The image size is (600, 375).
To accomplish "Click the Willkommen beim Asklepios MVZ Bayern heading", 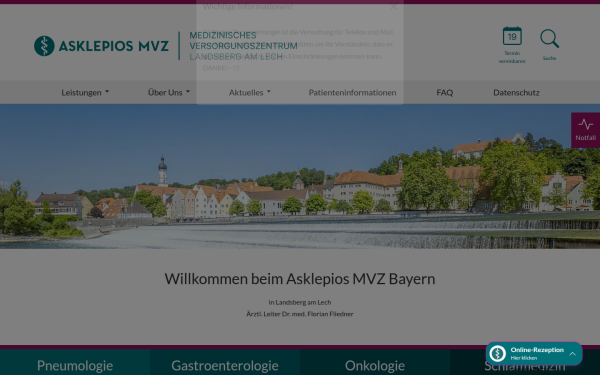I will point(300,279).
